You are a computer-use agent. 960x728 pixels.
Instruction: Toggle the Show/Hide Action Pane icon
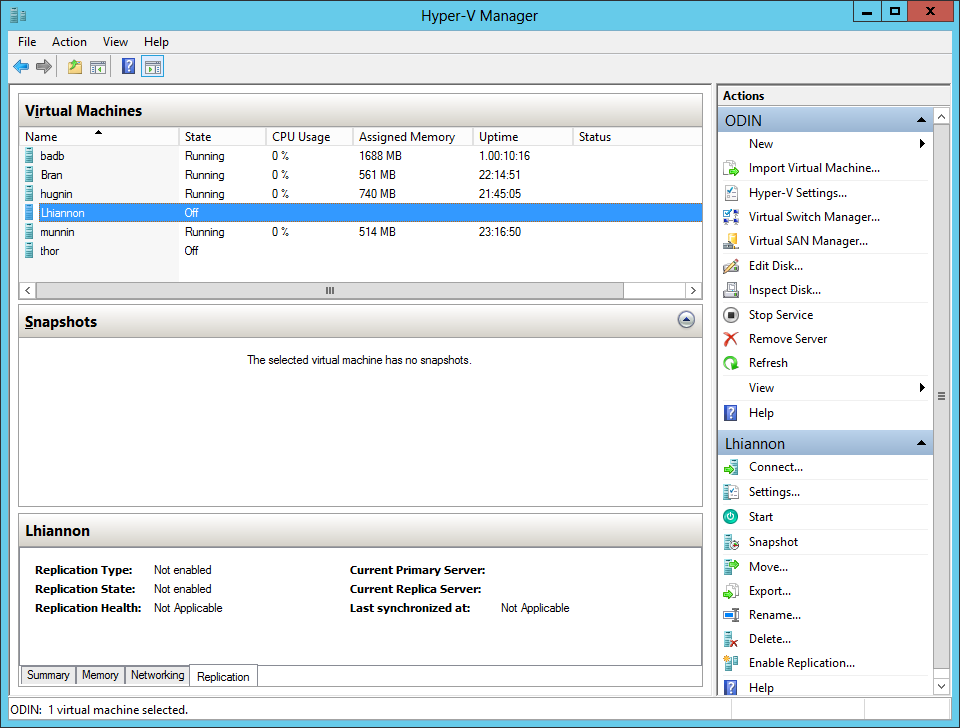point(152,67)
